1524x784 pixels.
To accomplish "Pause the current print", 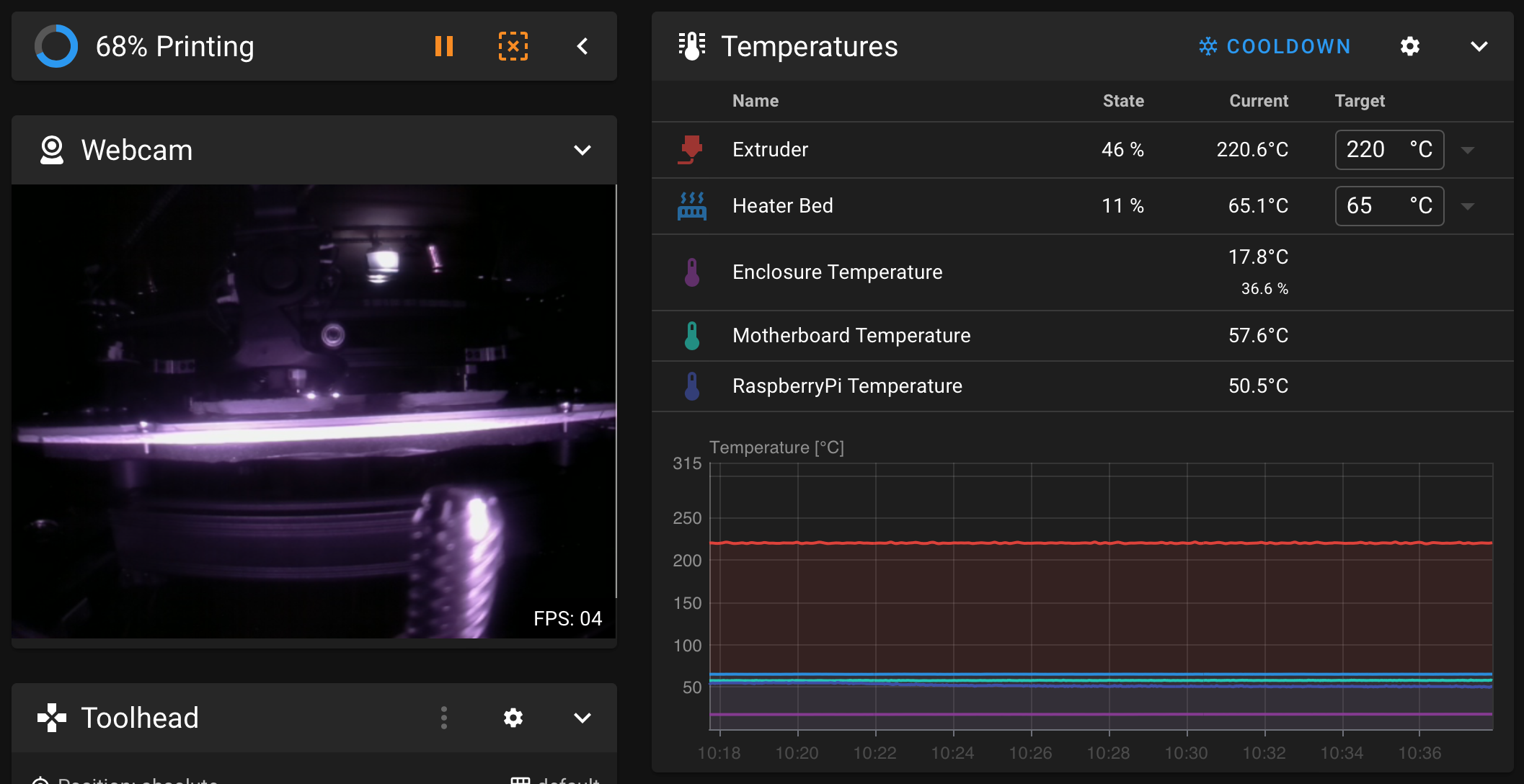I will [443, 47].
